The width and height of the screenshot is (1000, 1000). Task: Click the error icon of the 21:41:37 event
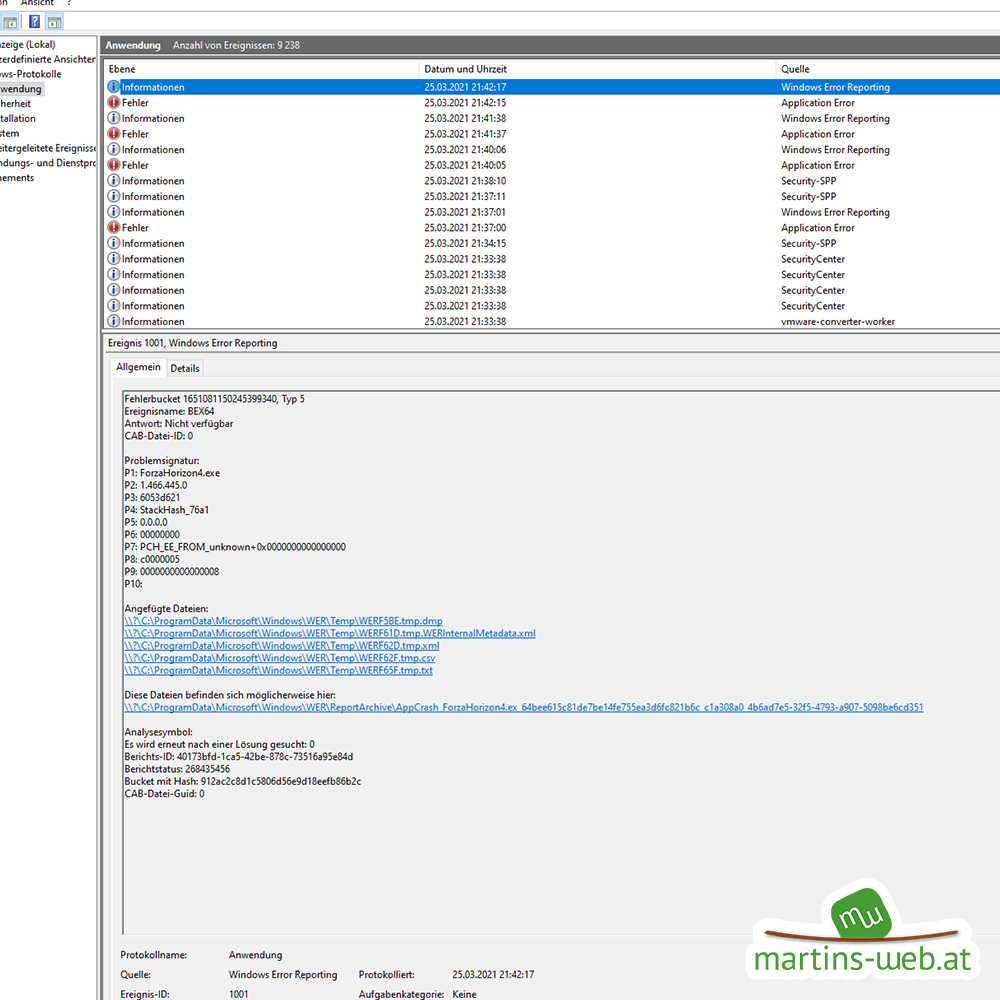pyautogui.click(x=114, y=133)
